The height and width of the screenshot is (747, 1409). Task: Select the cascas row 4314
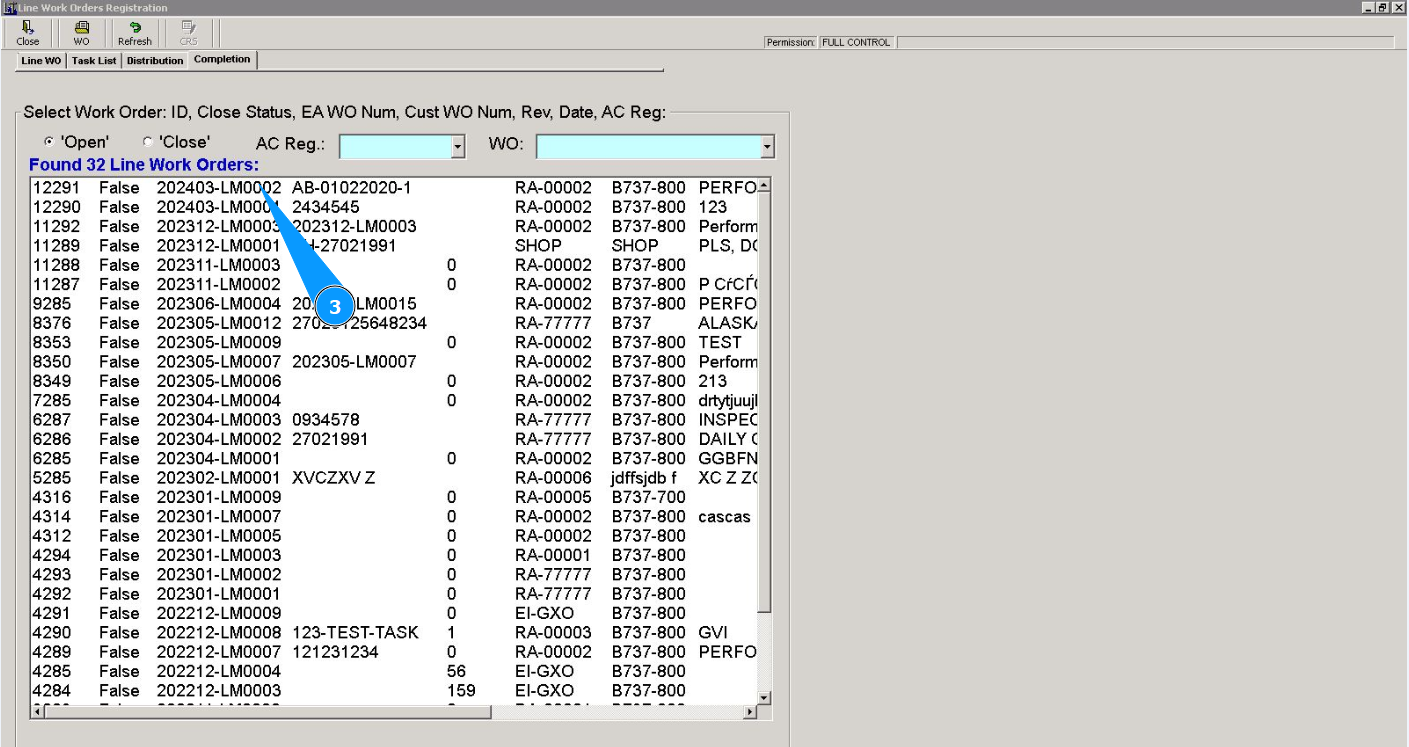pos(394,517)
